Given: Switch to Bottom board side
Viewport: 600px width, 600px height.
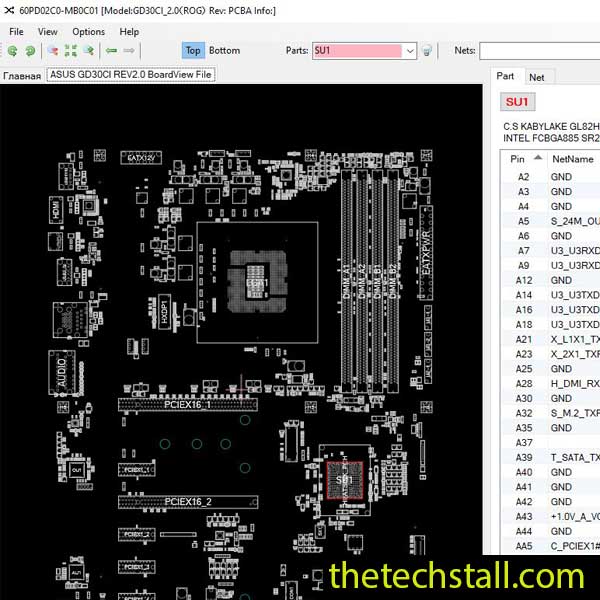Looking at the screenshot, I should [x=224, y=51].
